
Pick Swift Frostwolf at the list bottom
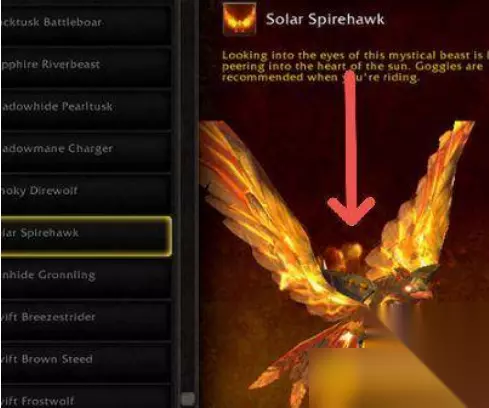point(86,397)
